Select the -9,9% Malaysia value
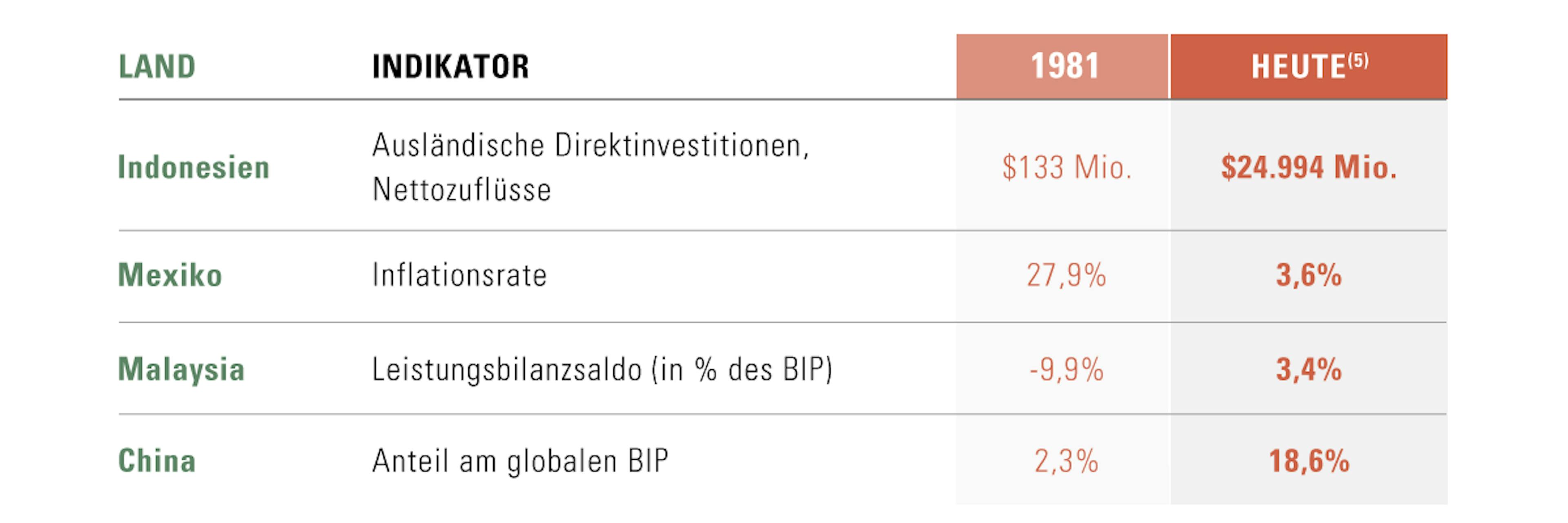1568x523 pixels. point(1067,369)
